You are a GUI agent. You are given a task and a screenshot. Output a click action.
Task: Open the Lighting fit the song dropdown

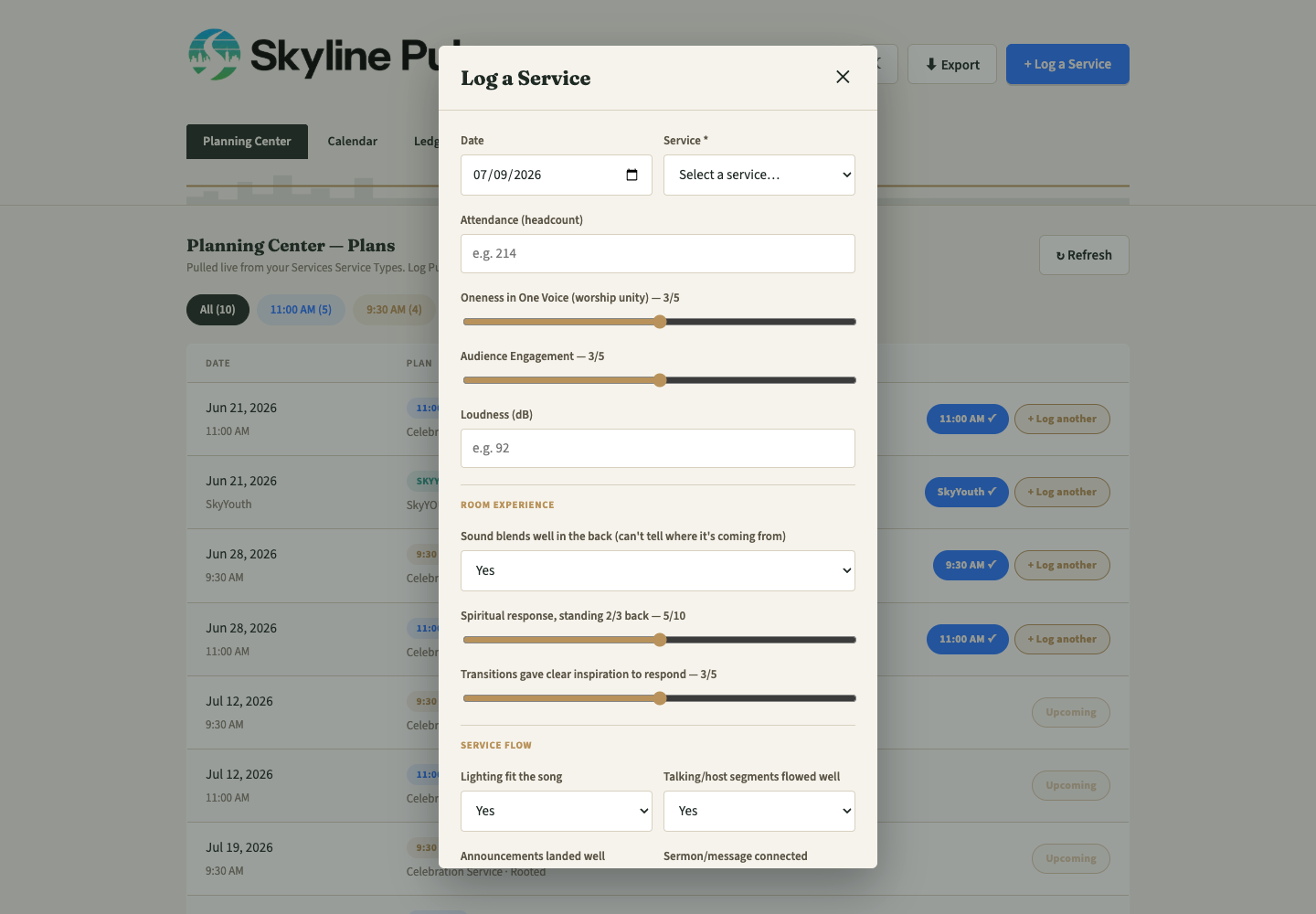click(557, 811)
